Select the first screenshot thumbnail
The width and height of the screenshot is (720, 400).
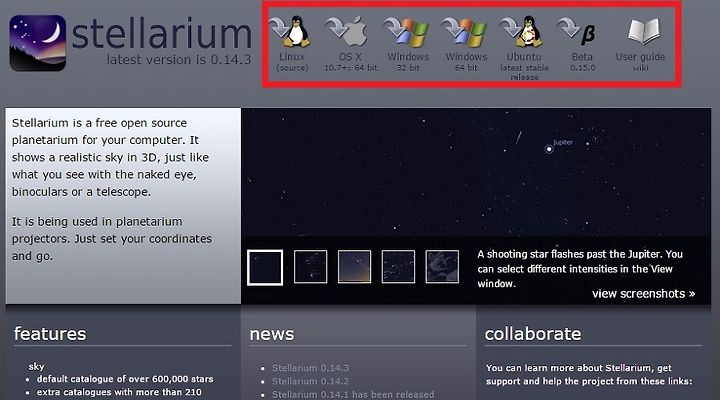(265, 267)
